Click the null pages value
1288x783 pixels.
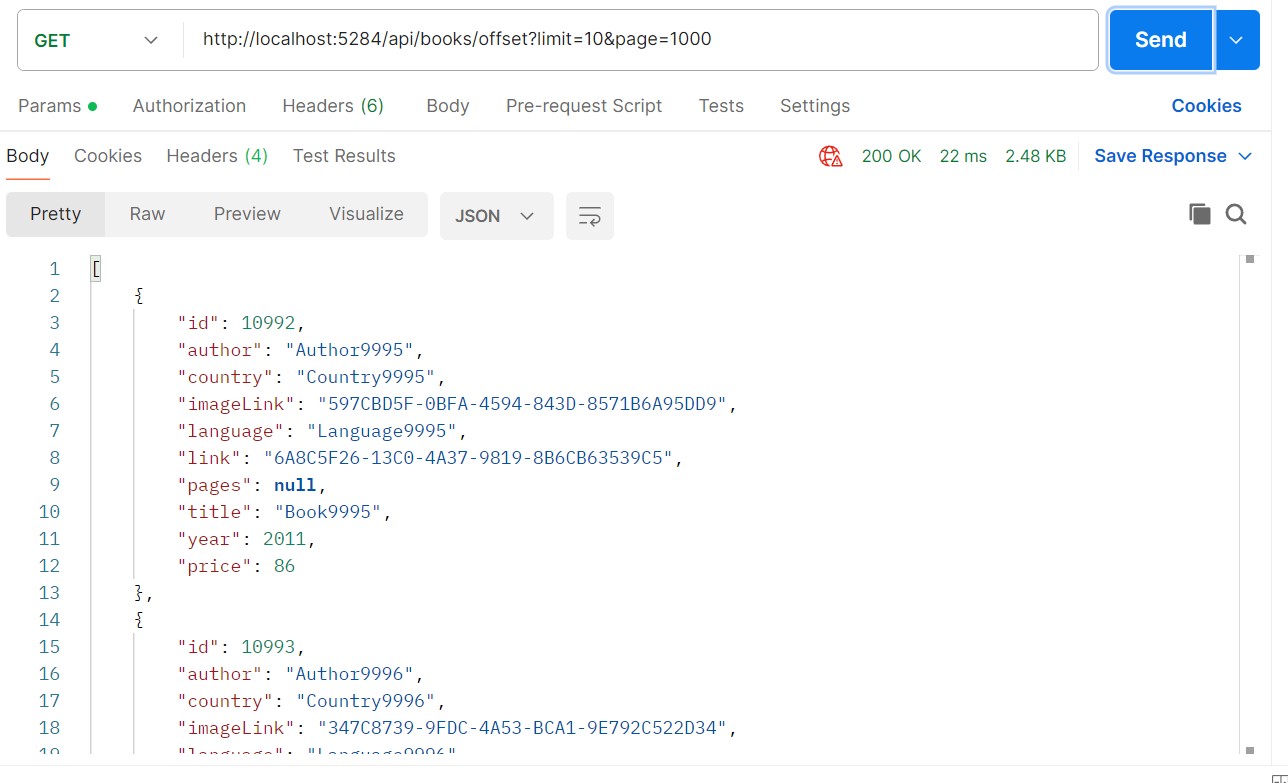tap(295, 485)
